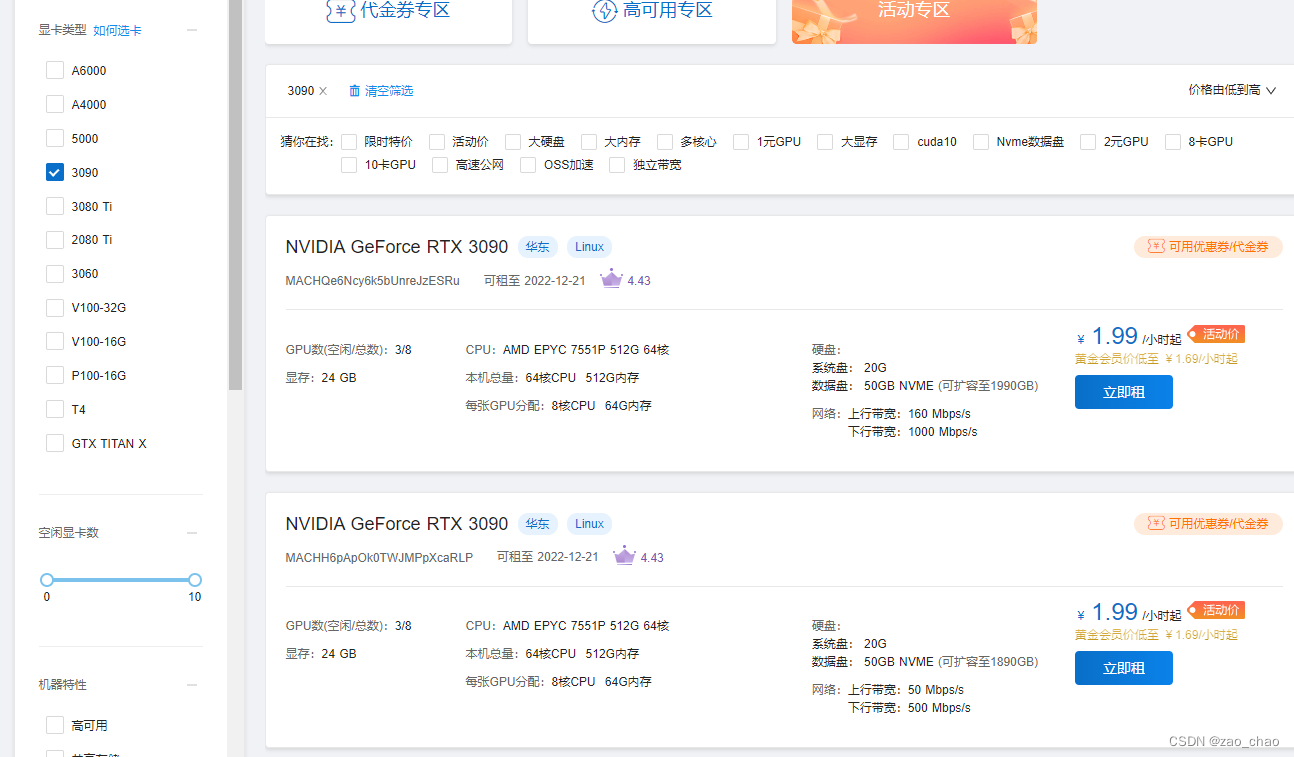This screenshot has height=757, width=1294.
Task: Check the 5000 GPU type
Action: coord(55,139)
